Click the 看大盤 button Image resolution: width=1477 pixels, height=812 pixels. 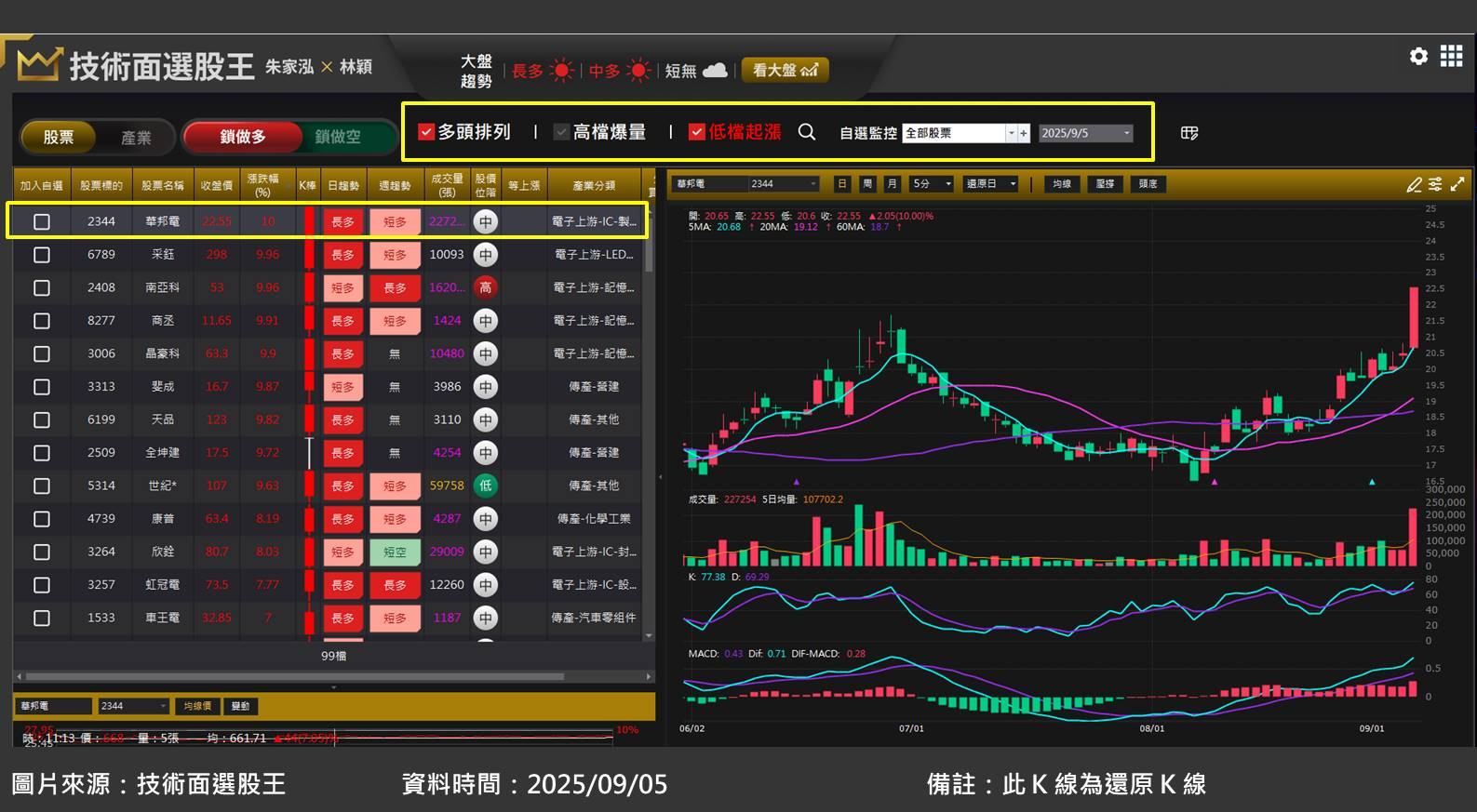[x=784, y=70]
